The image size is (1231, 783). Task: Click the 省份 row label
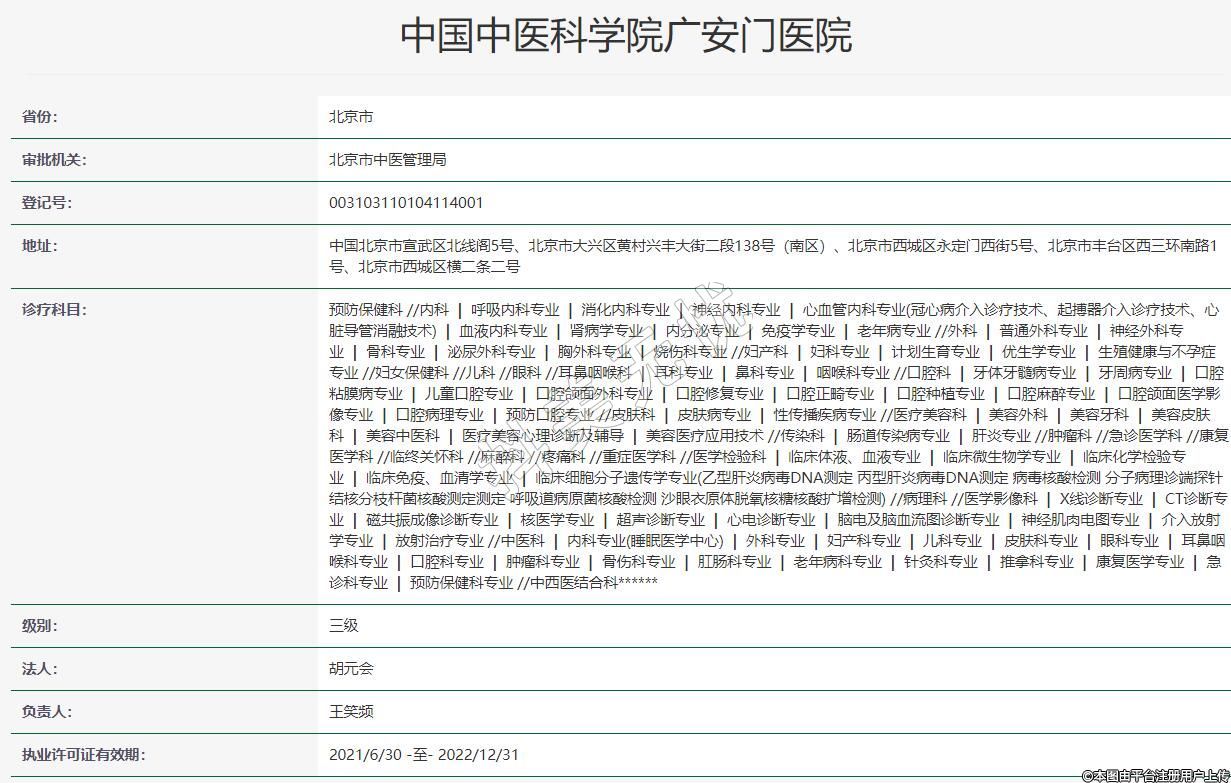point(40,116)
